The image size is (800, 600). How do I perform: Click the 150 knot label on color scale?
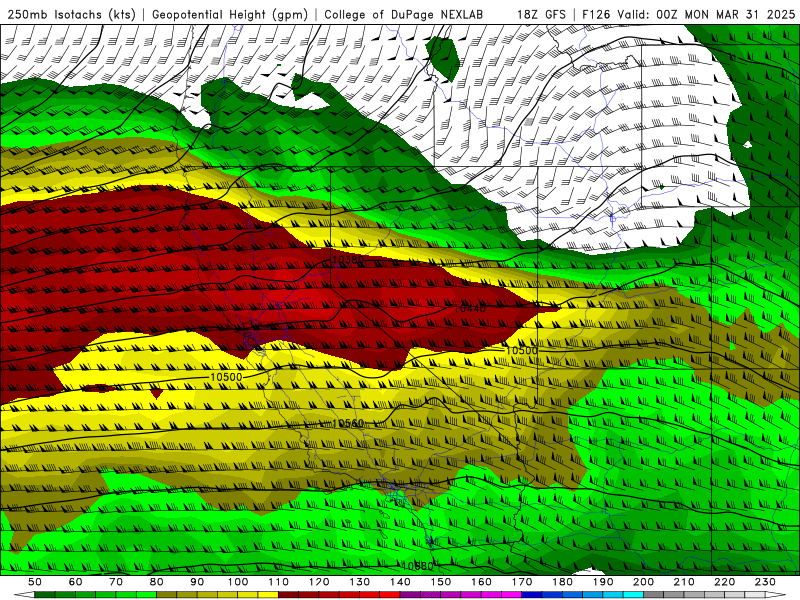pos(441,582)
